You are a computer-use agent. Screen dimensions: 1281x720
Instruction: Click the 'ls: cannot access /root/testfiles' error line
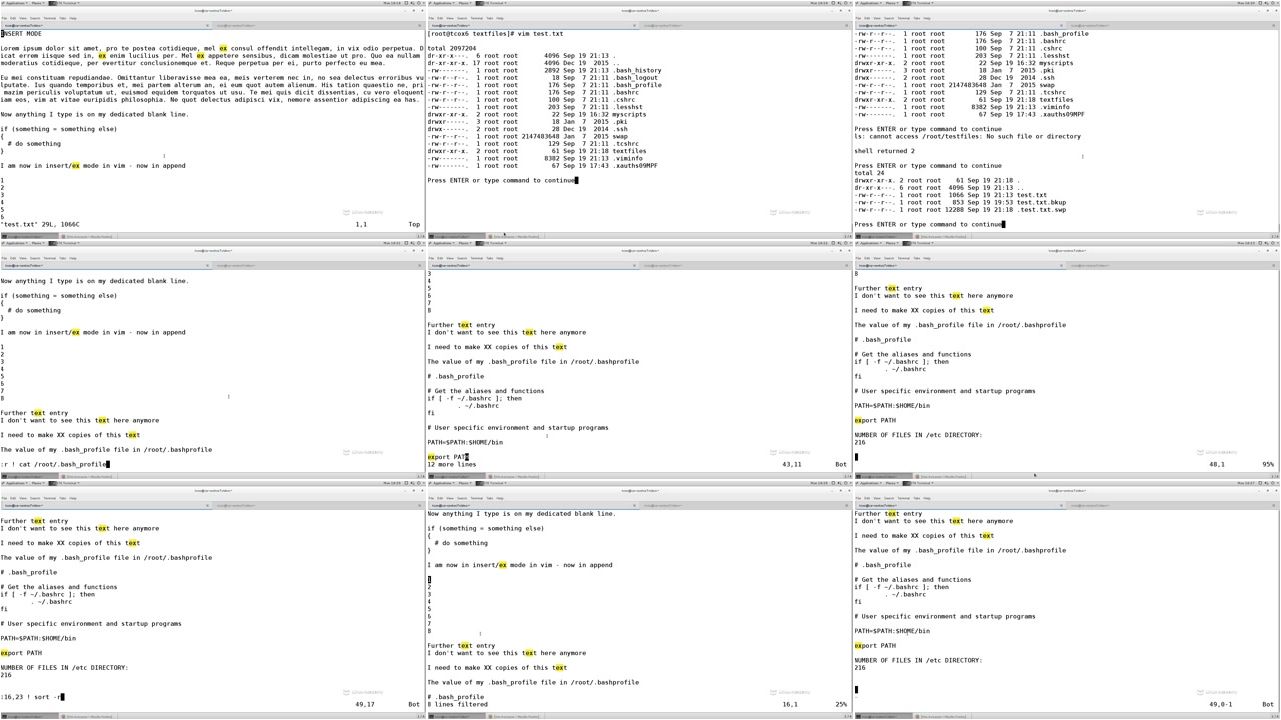[967, 136]
